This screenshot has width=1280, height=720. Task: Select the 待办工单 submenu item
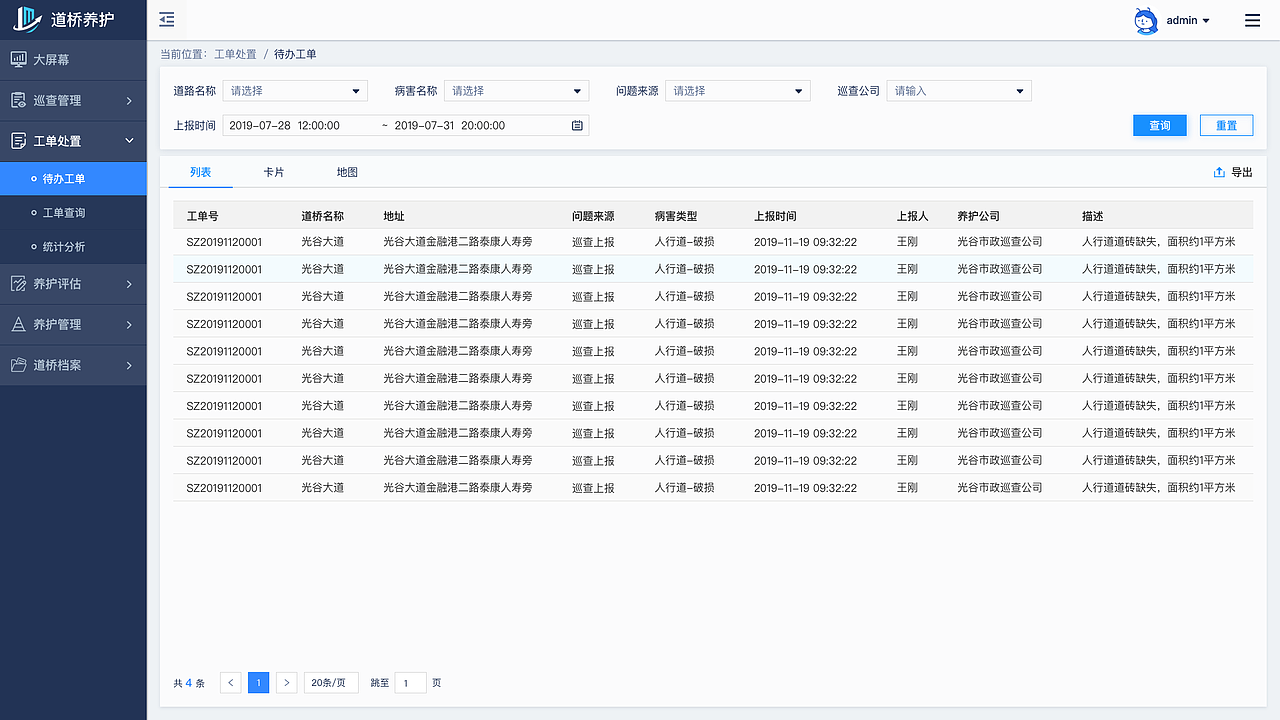click(x=73, y=179)
